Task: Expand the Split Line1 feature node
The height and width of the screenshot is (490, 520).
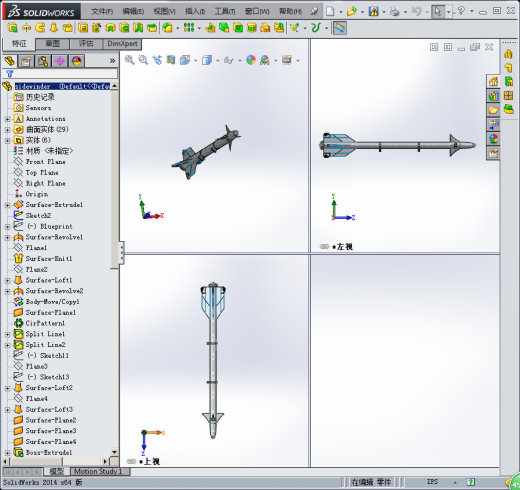Action: click(x=7, y=334)
